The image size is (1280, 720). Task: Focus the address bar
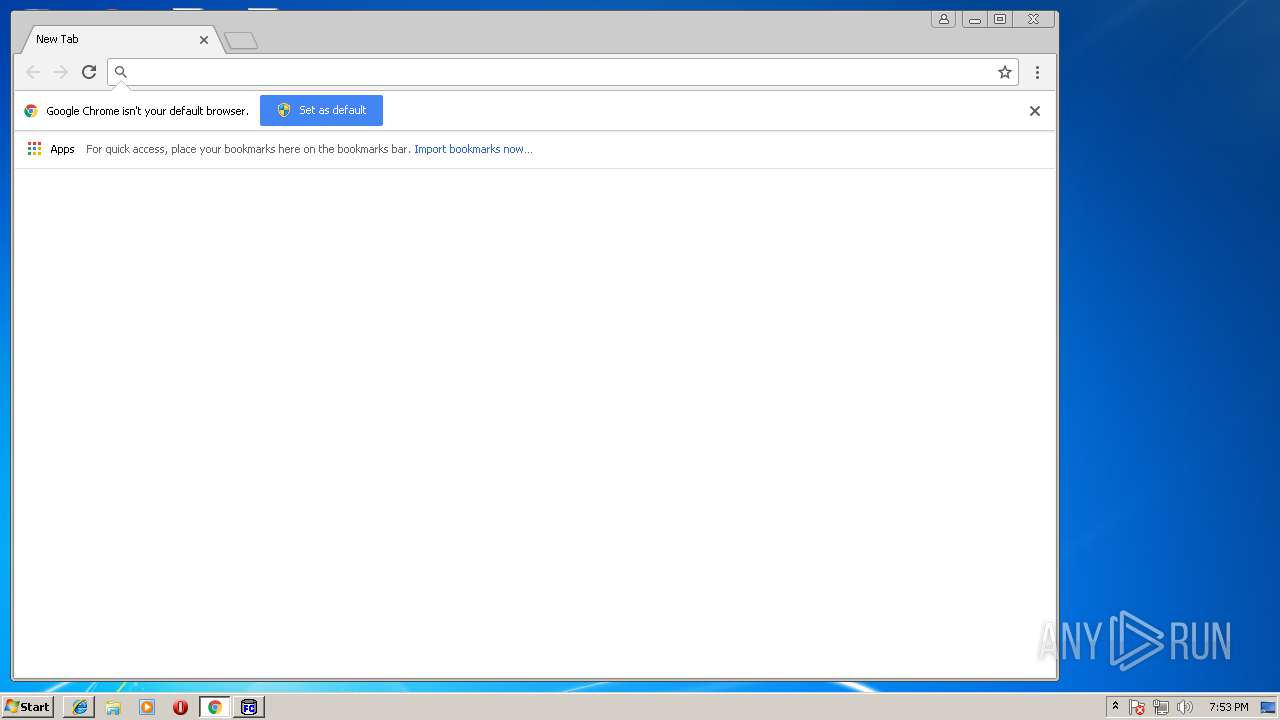pos(562,72)
